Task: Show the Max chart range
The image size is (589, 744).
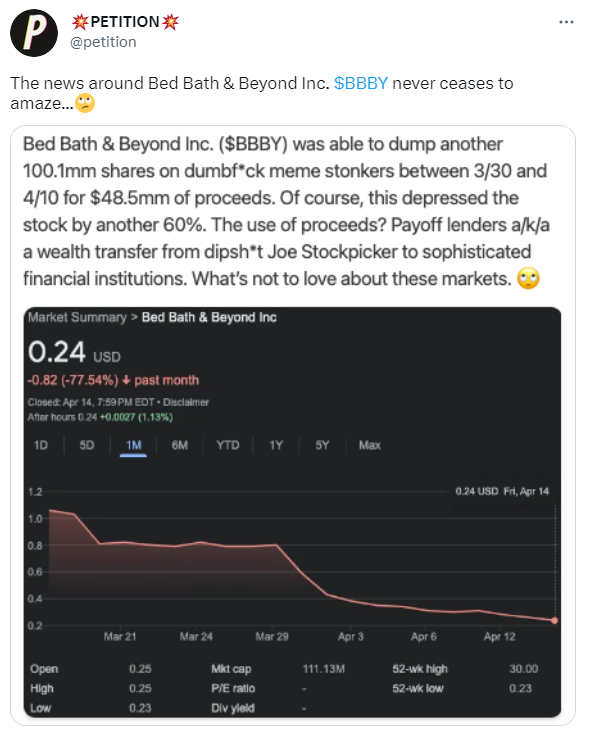Action: click(370, 445)
